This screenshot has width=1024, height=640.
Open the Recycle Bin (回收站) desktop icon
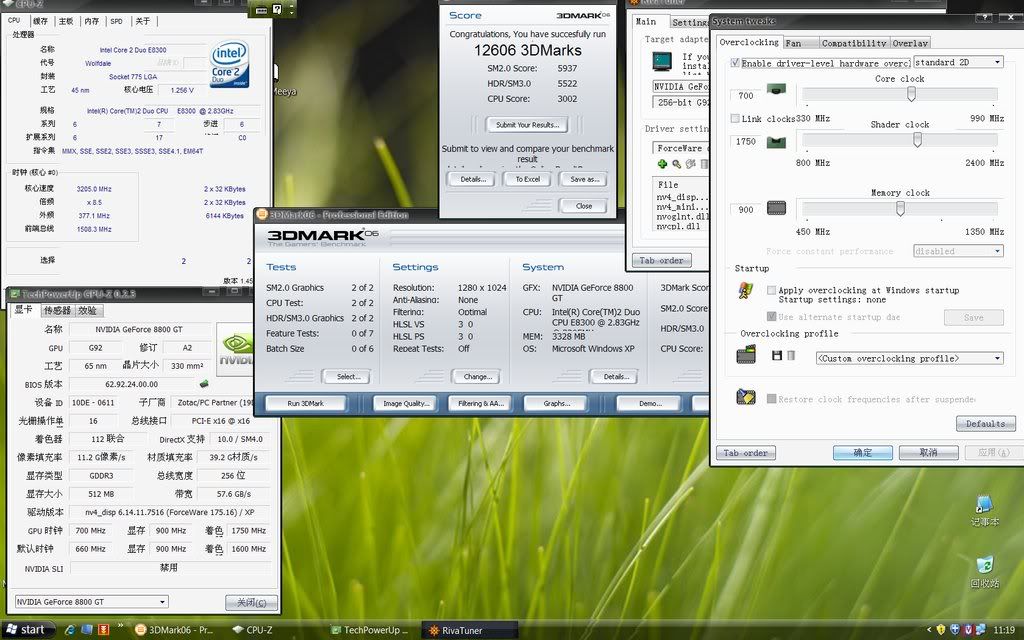pos(984,570)
